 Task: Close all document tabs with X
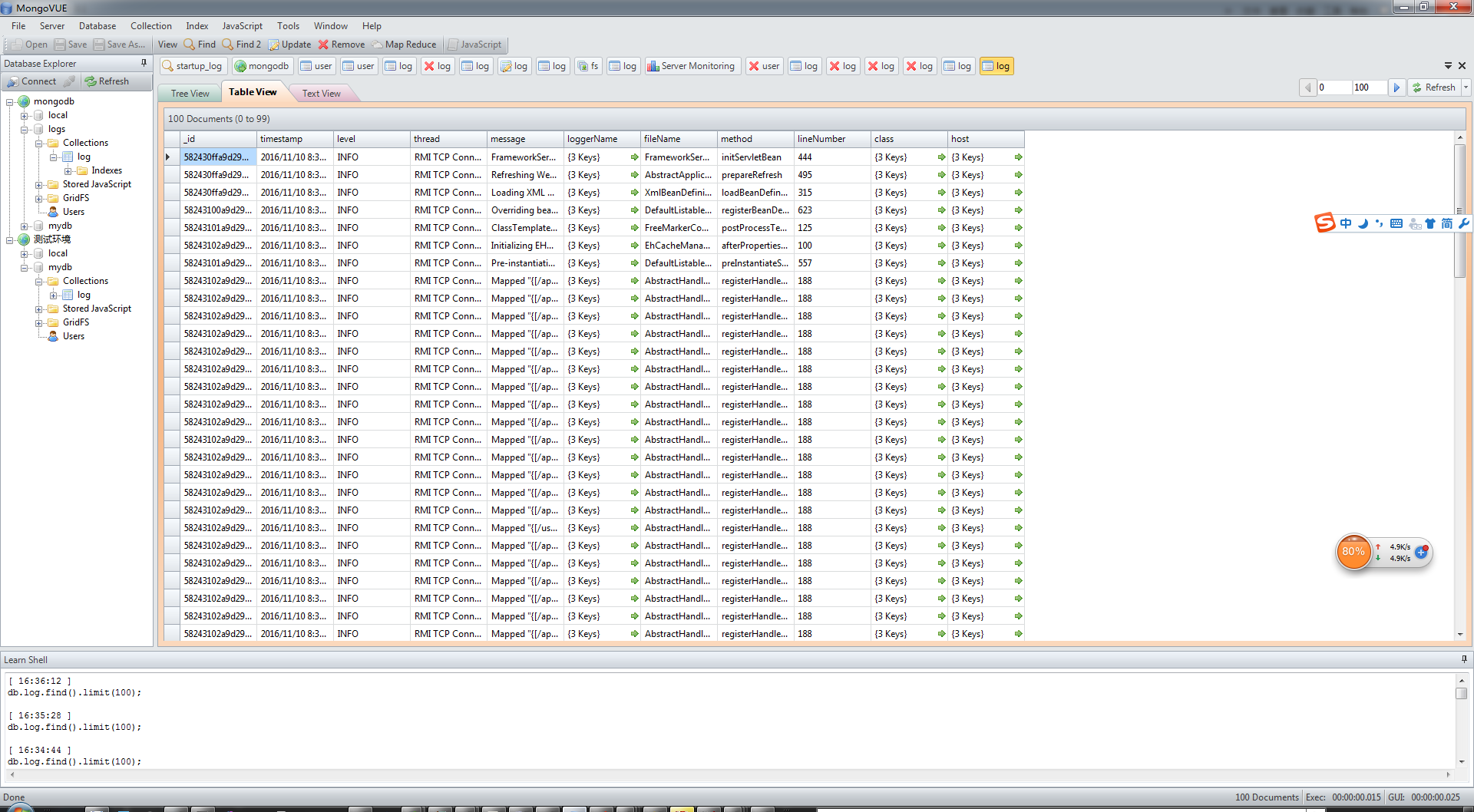point(1462,66)
